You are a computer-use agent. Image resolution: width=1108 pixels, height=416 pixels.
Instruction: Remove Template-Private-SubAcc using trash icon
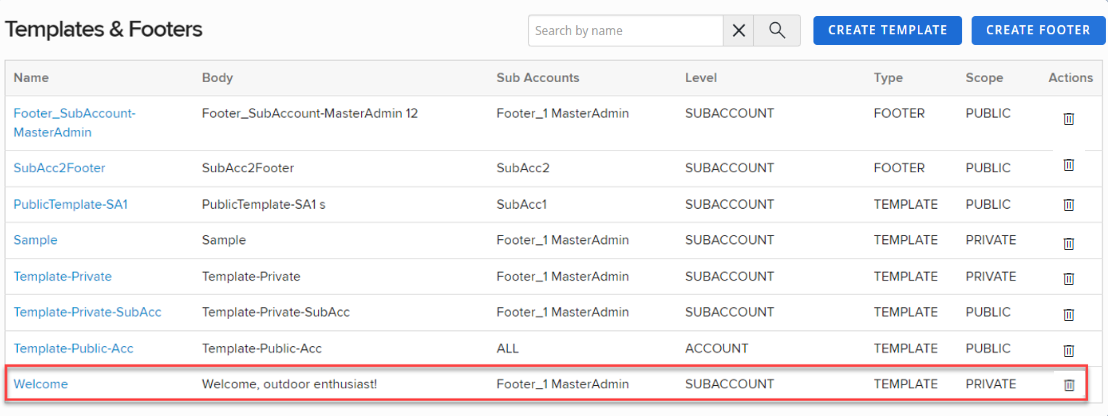[x=1068, y=314]
